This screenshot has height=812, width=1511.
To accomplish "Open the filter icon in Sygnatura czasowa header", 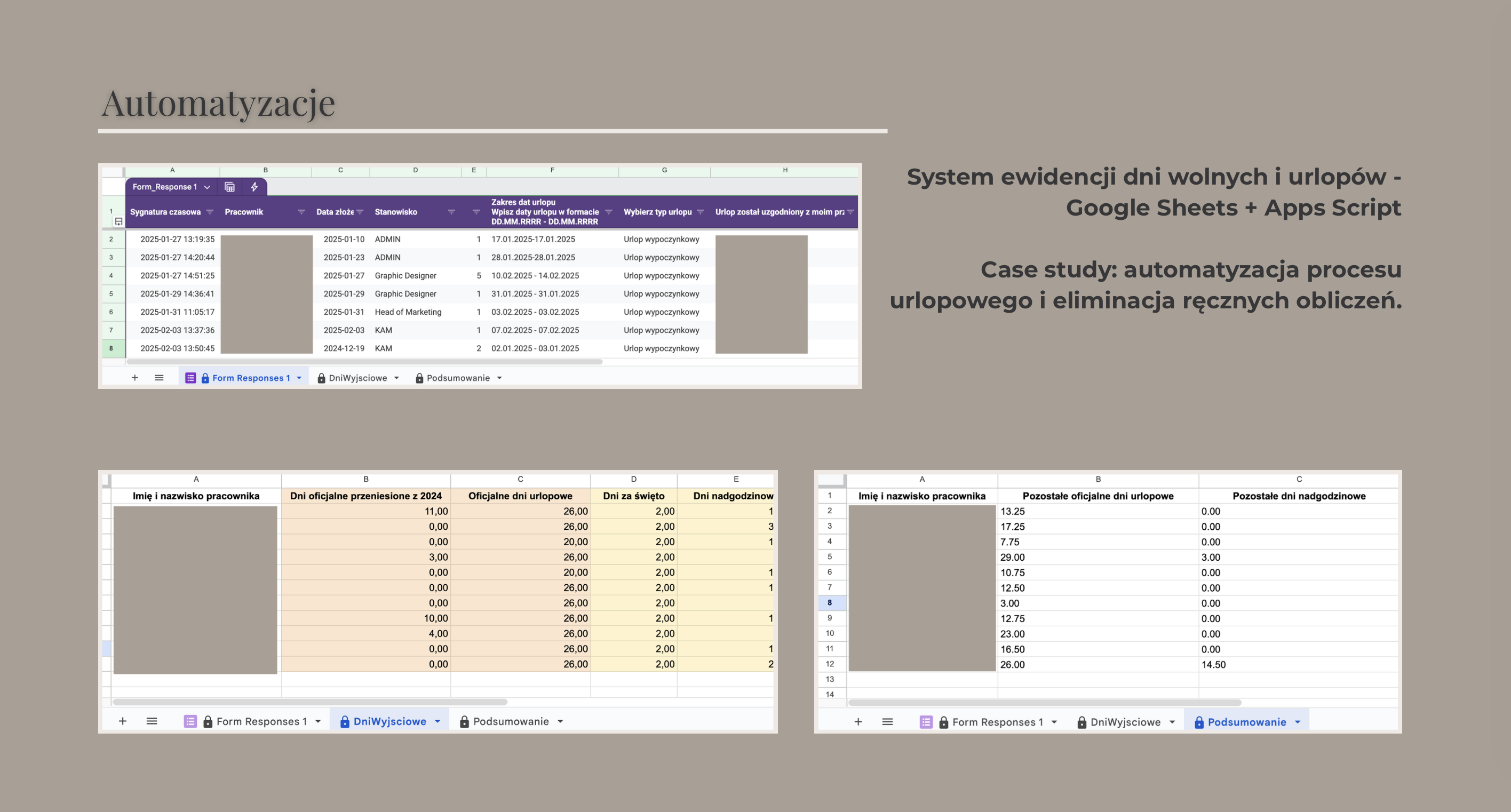I will (209, 212).
